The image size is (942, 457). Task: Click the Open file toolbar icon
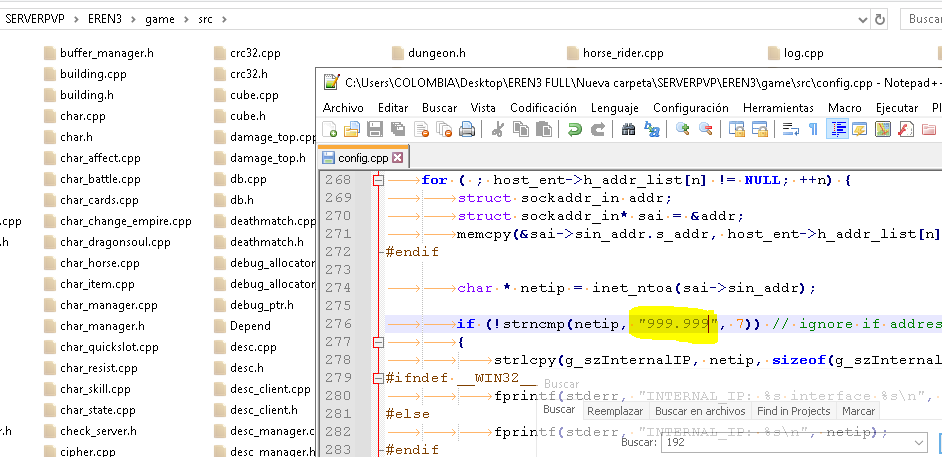point(351,129)
